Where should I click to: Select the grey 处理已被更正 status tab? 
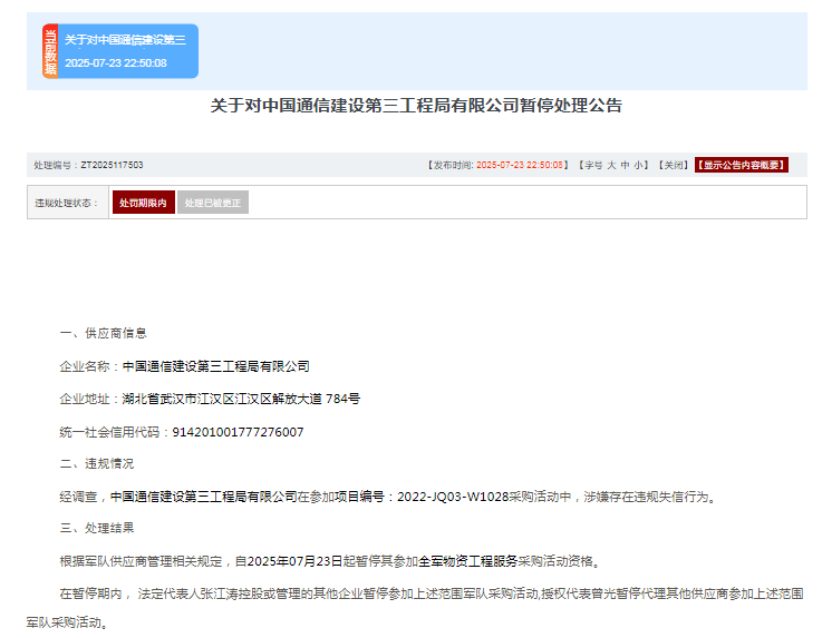[213, 202]
